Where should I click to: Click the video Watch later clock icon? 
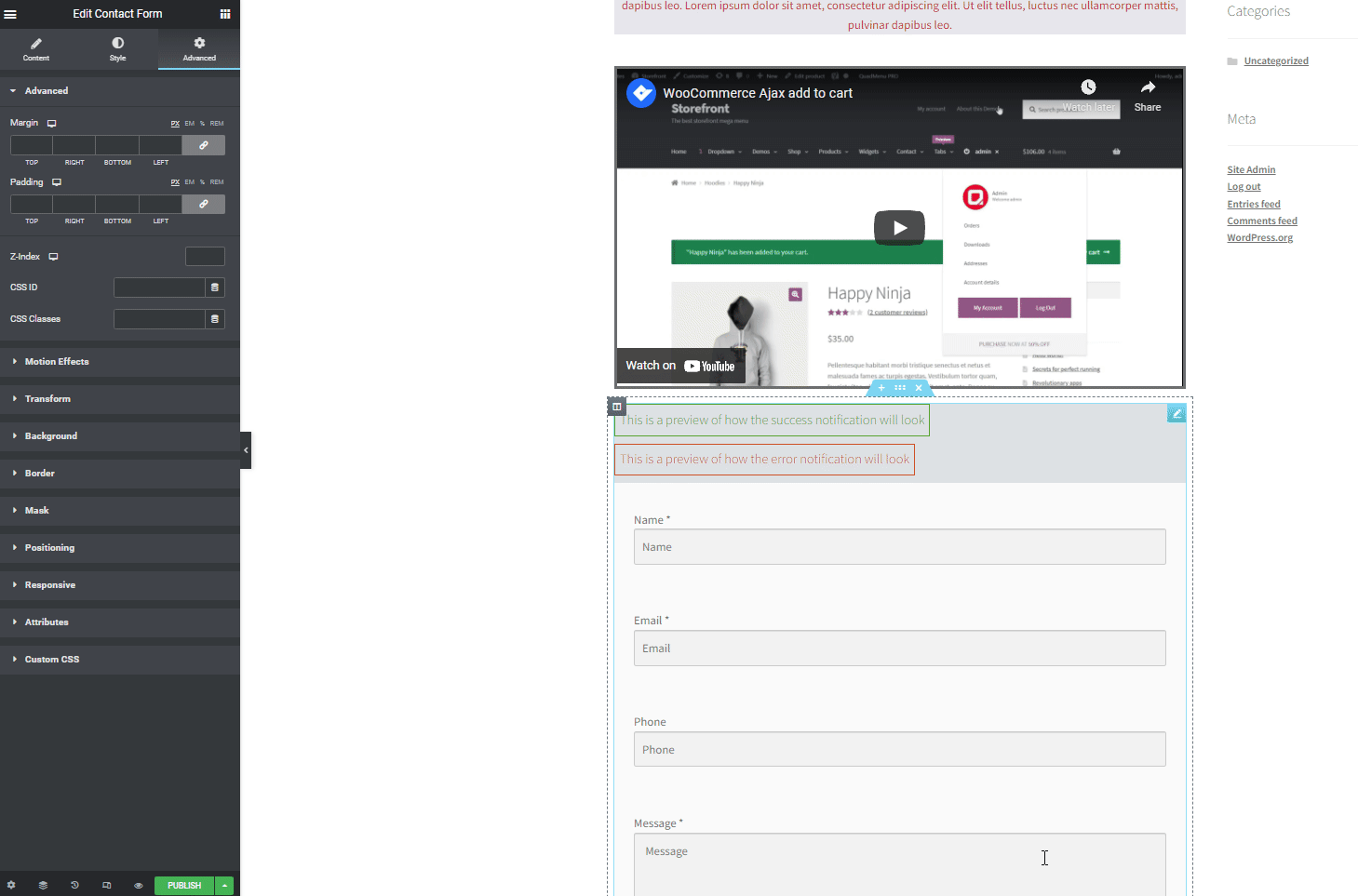[1088, 87]
